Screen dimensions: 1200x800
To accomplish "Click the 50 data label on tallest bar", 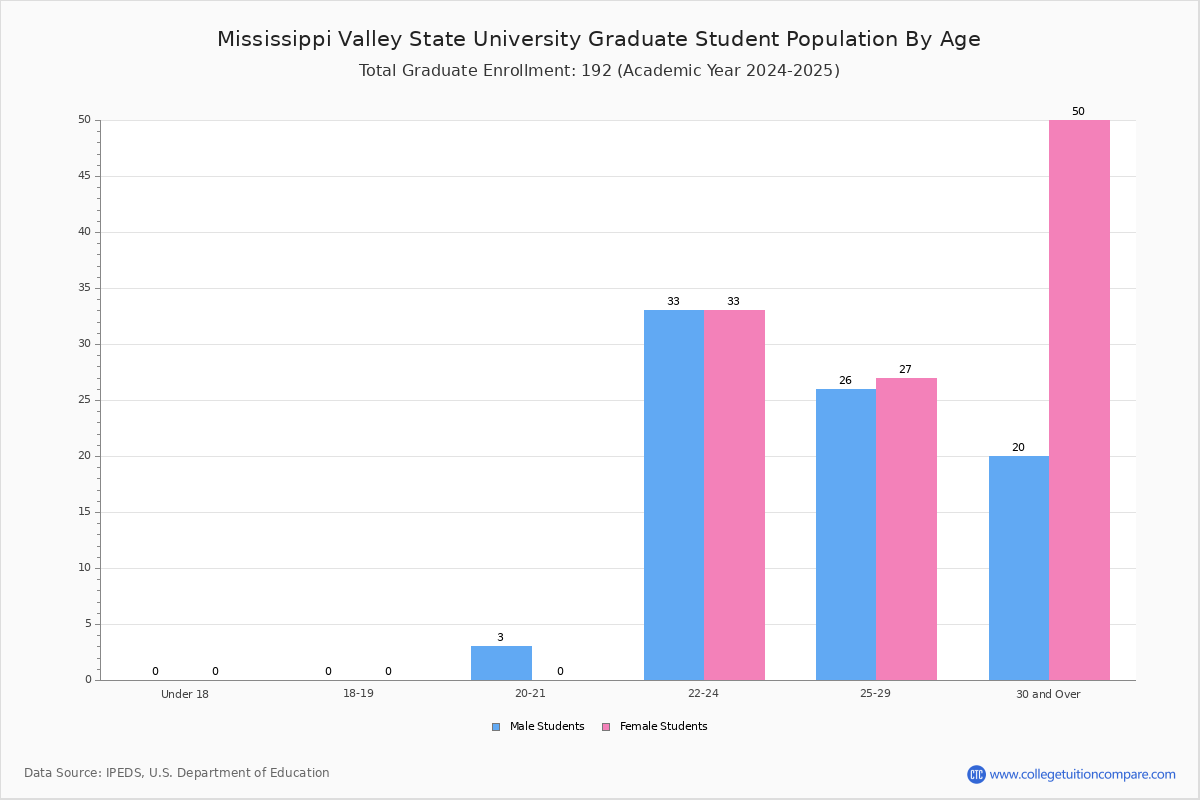I will 1078,112.
